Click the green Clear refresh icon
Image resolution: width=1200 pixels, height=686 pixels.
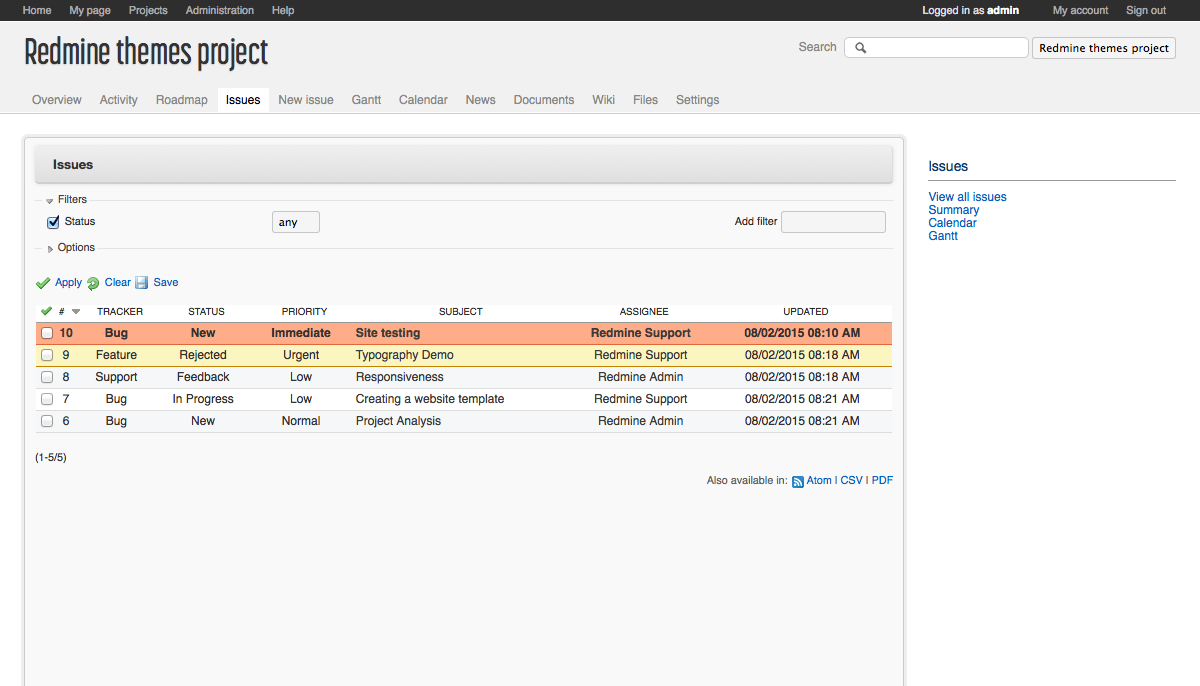(93, 283)
